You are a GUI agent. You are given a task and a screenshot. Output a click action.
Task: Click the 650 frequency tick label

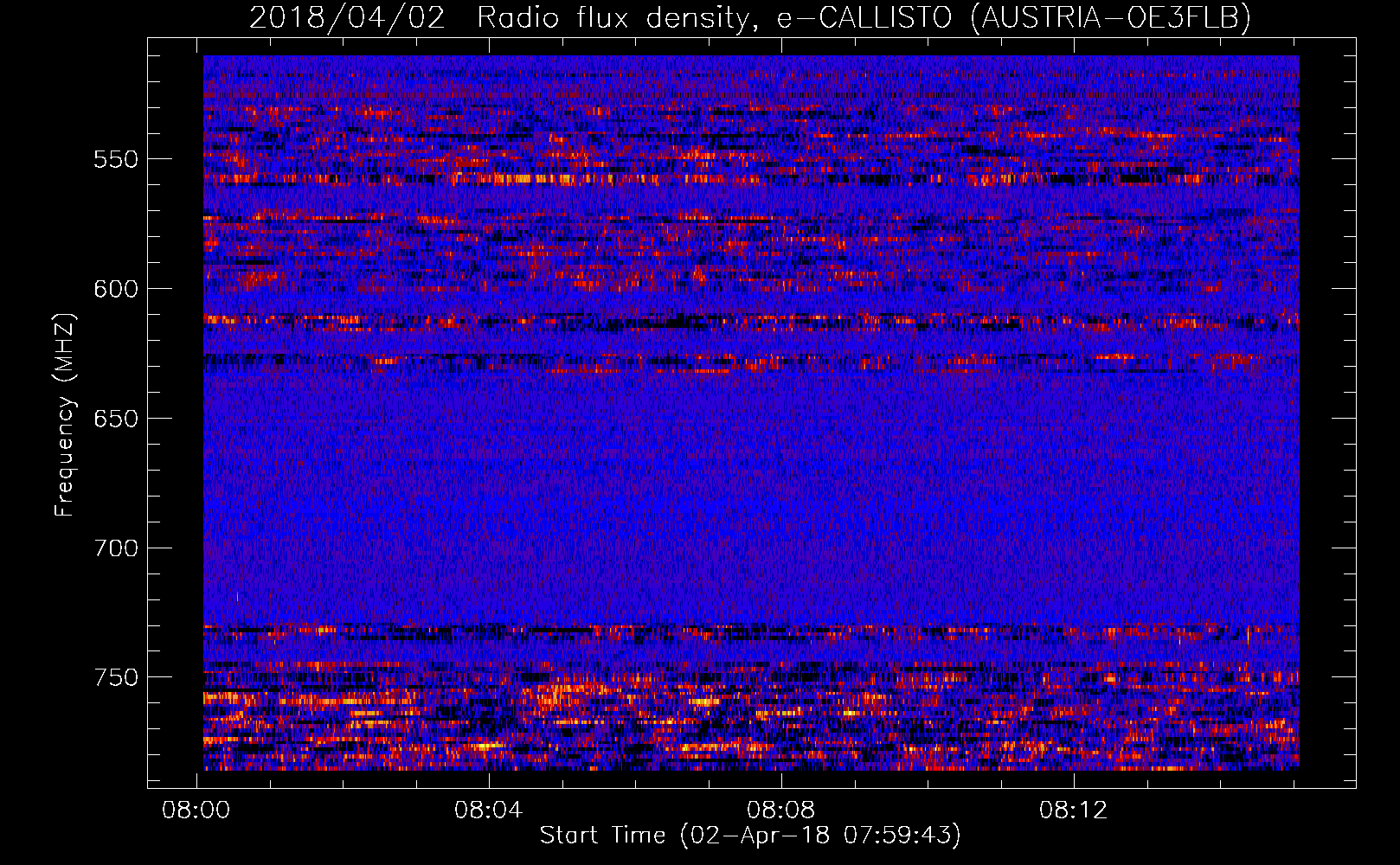point(116,419)
